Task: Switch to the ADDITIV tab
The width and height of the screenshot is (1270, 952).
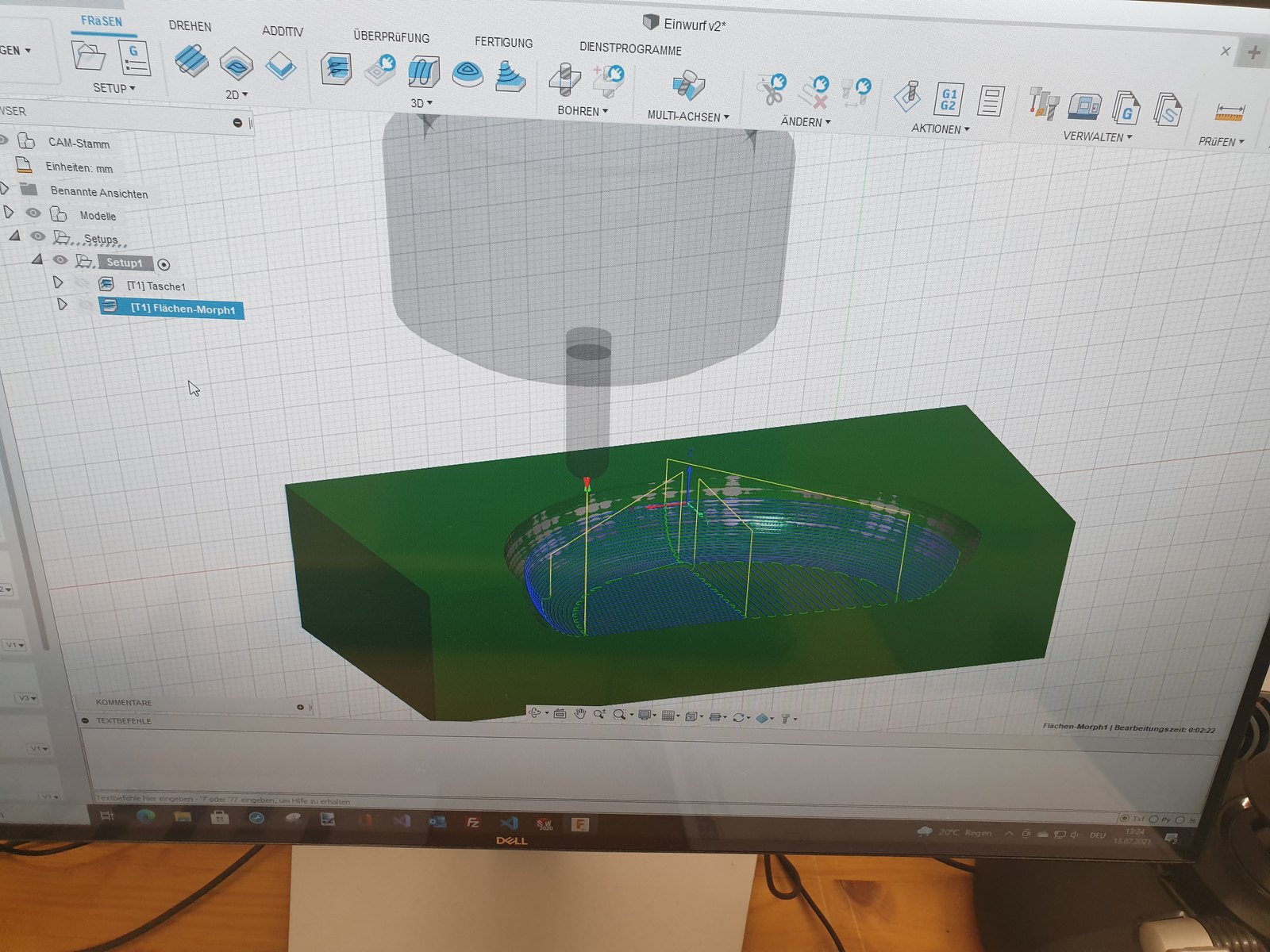Action: [283, 31]
